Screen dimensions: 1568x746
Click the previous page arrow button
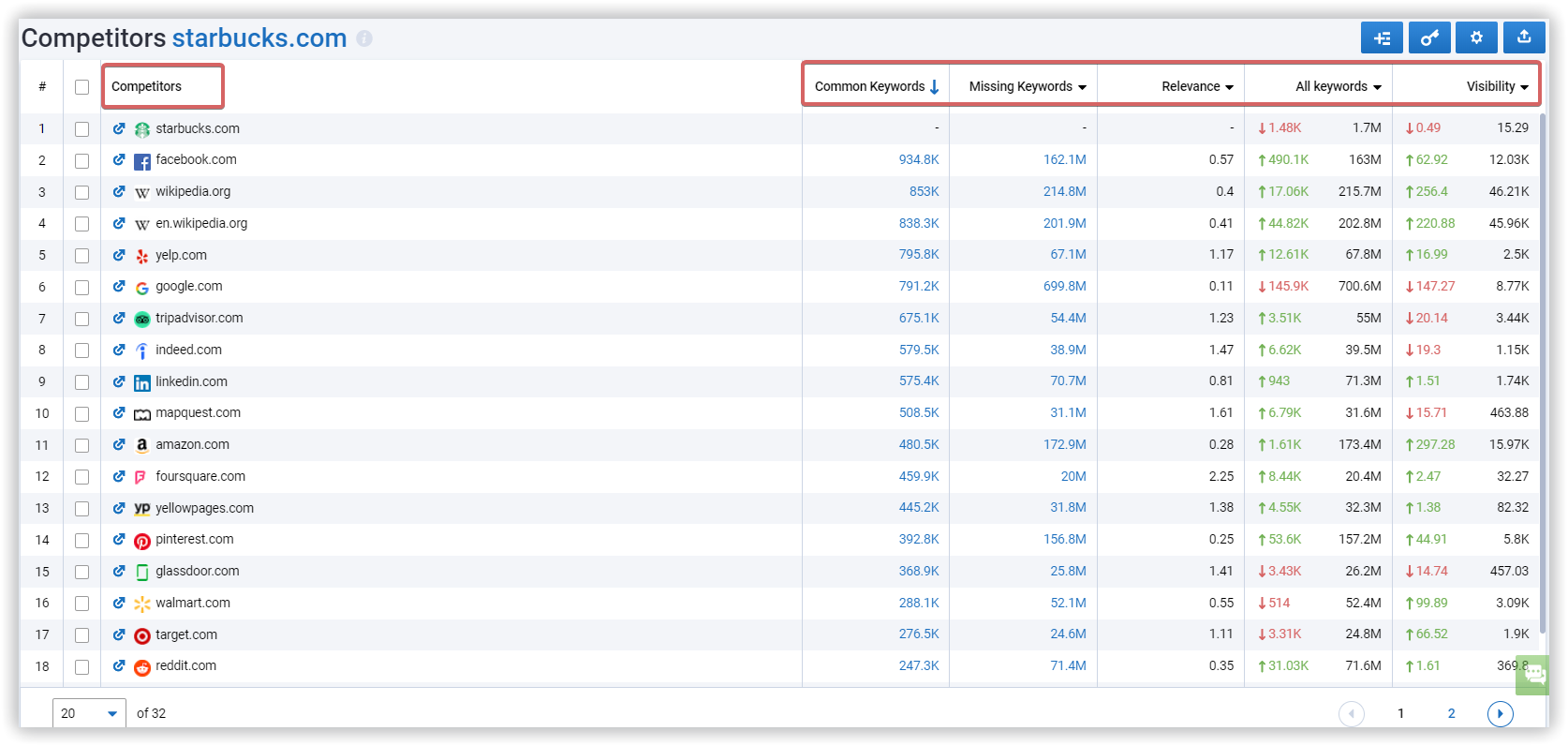(x=1351, y=713)
